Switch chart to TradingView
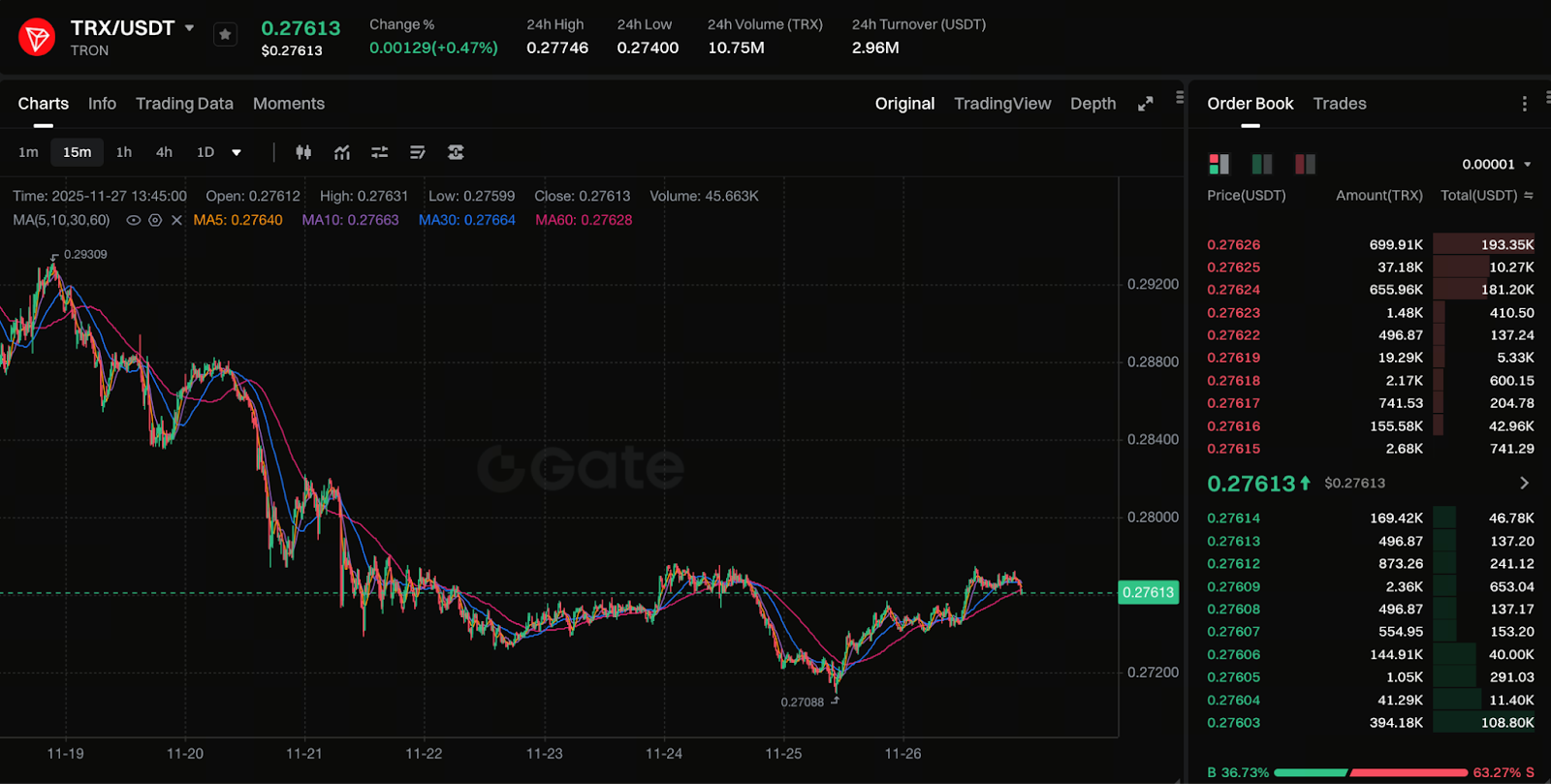This screenshot has height=784, width=1551. click(1002, 104)
